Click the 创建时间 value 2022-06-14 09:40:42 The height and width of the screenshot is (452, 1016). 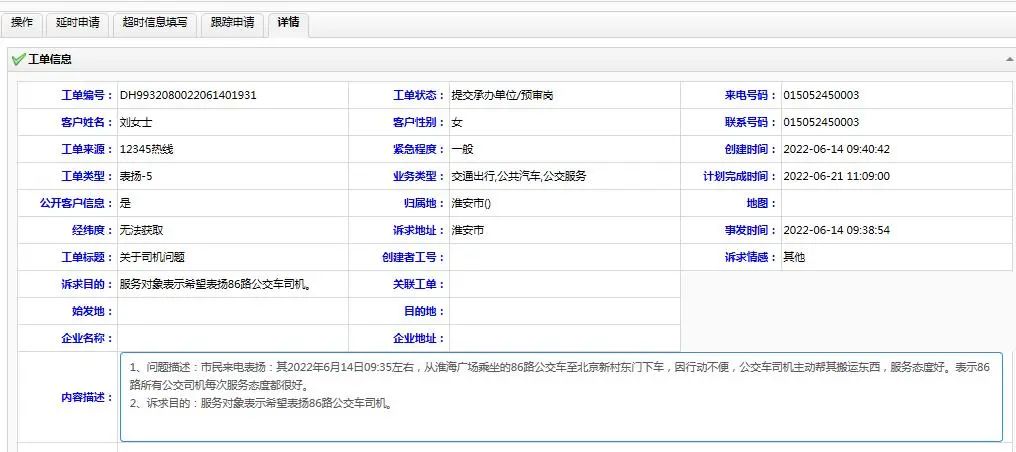pyautogui.click(x=836, y=149)
